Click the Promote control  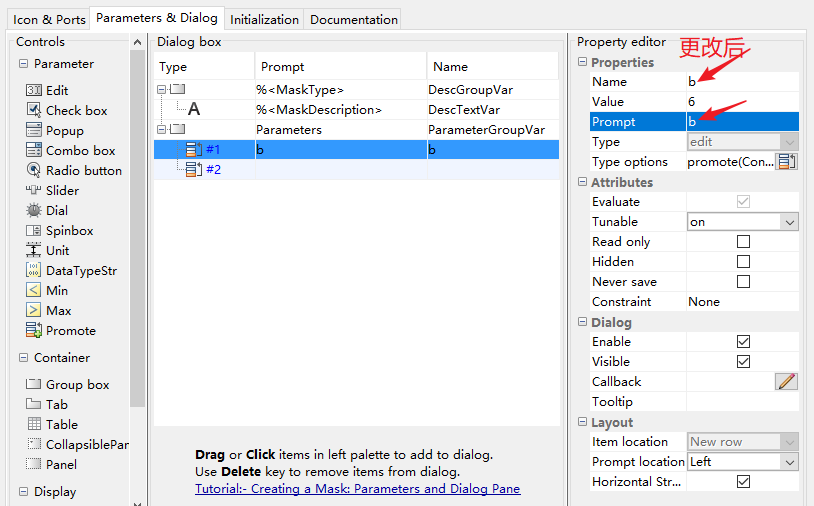click(x=61, y=331)
